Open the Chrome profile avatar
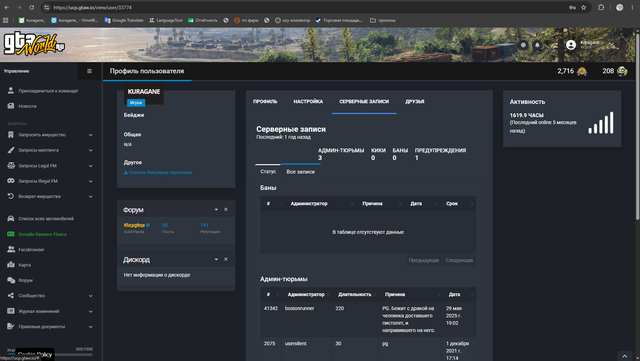 [x=620, y=7]
